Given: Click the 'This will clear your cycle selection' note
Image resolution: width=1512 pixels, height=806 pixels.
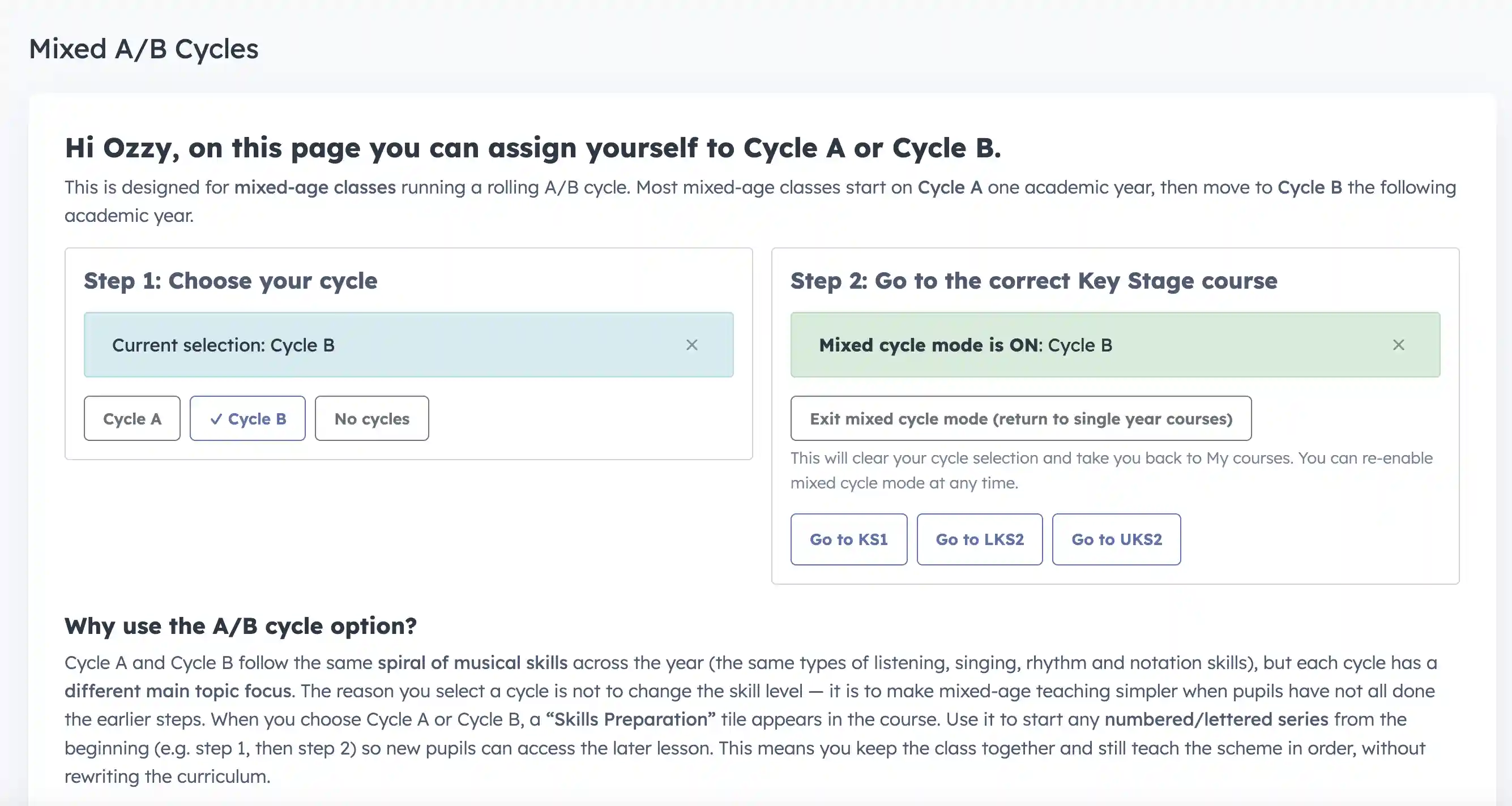Looking at the screenshot, I should point(1110,470).
